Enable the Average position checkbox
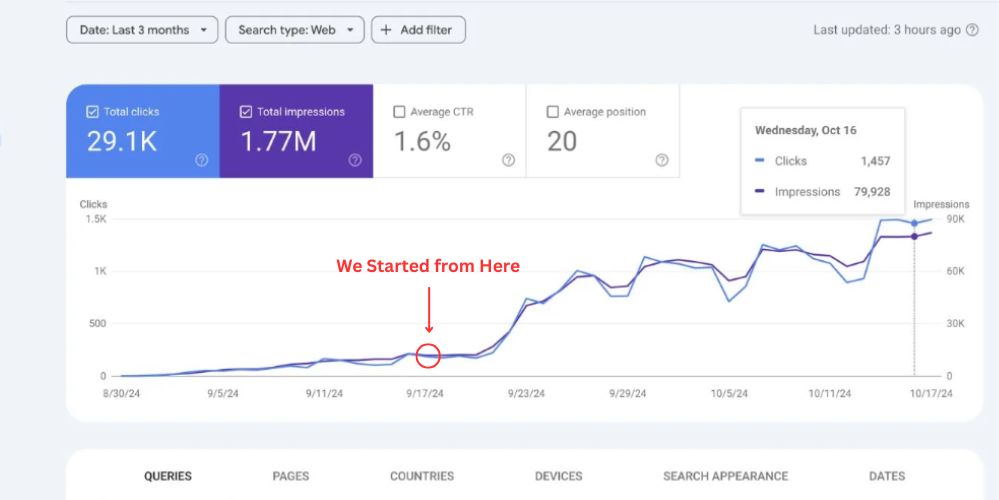Screen dimensions: 999x500 (553, 112)
